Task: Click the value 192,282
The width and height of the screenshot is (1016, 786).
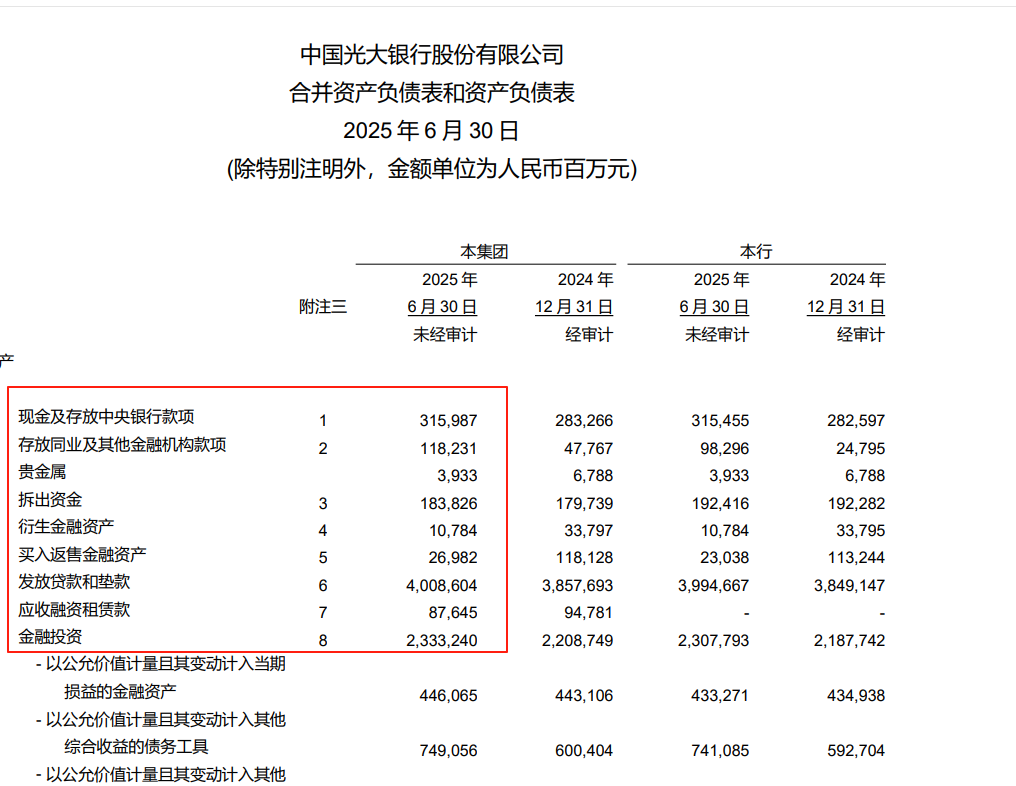Action: [x=856, y=503]
